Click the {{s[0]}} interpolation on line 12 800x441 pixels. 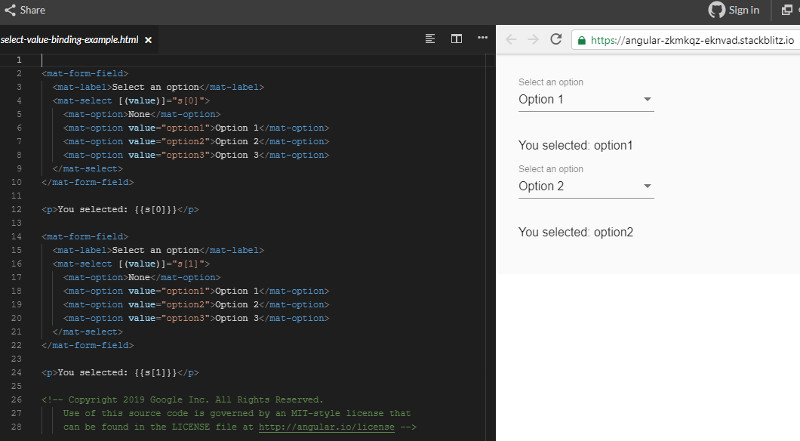pyautogui.click(x=156, y=209)
